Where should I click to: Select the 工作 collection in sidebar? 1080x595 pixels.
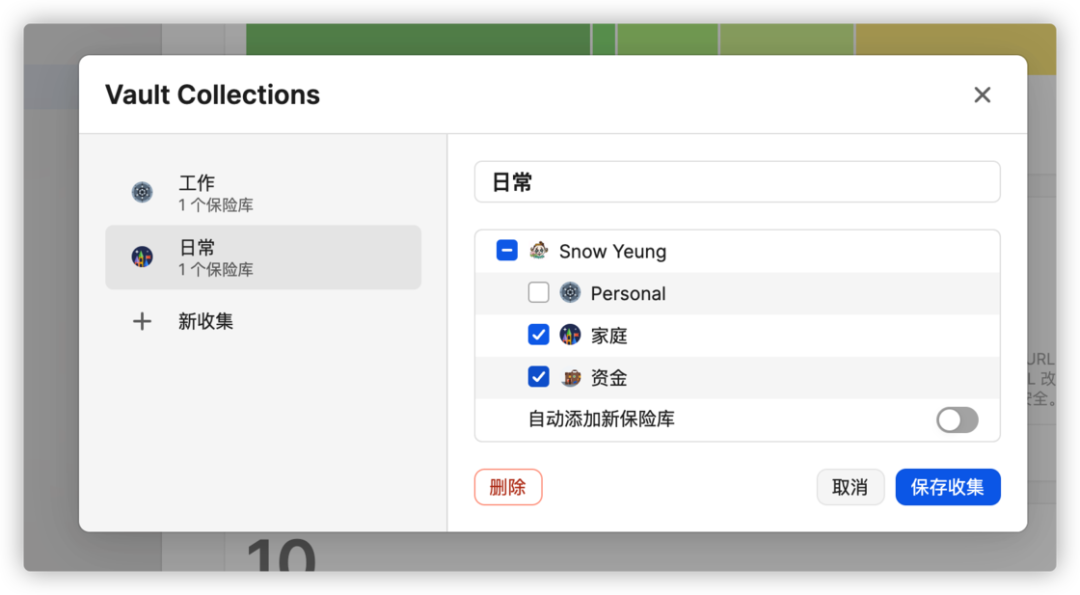262,193
